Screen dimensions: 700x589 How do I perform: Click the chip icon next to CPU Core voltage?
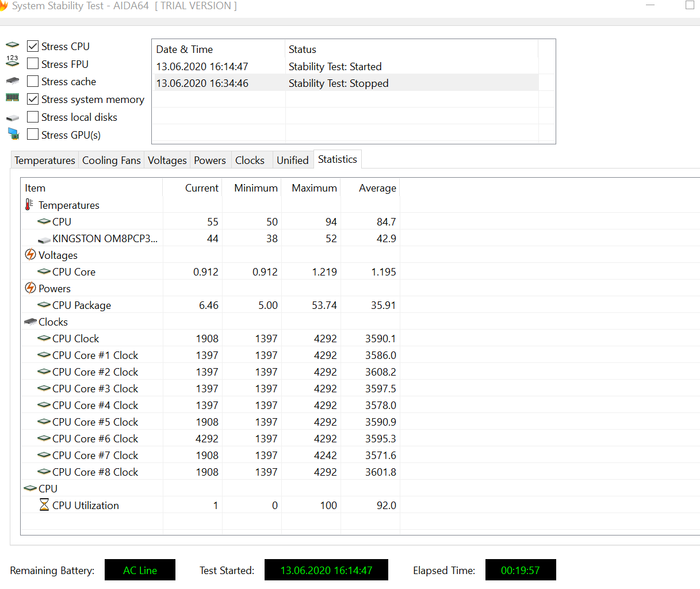(44, 271)
